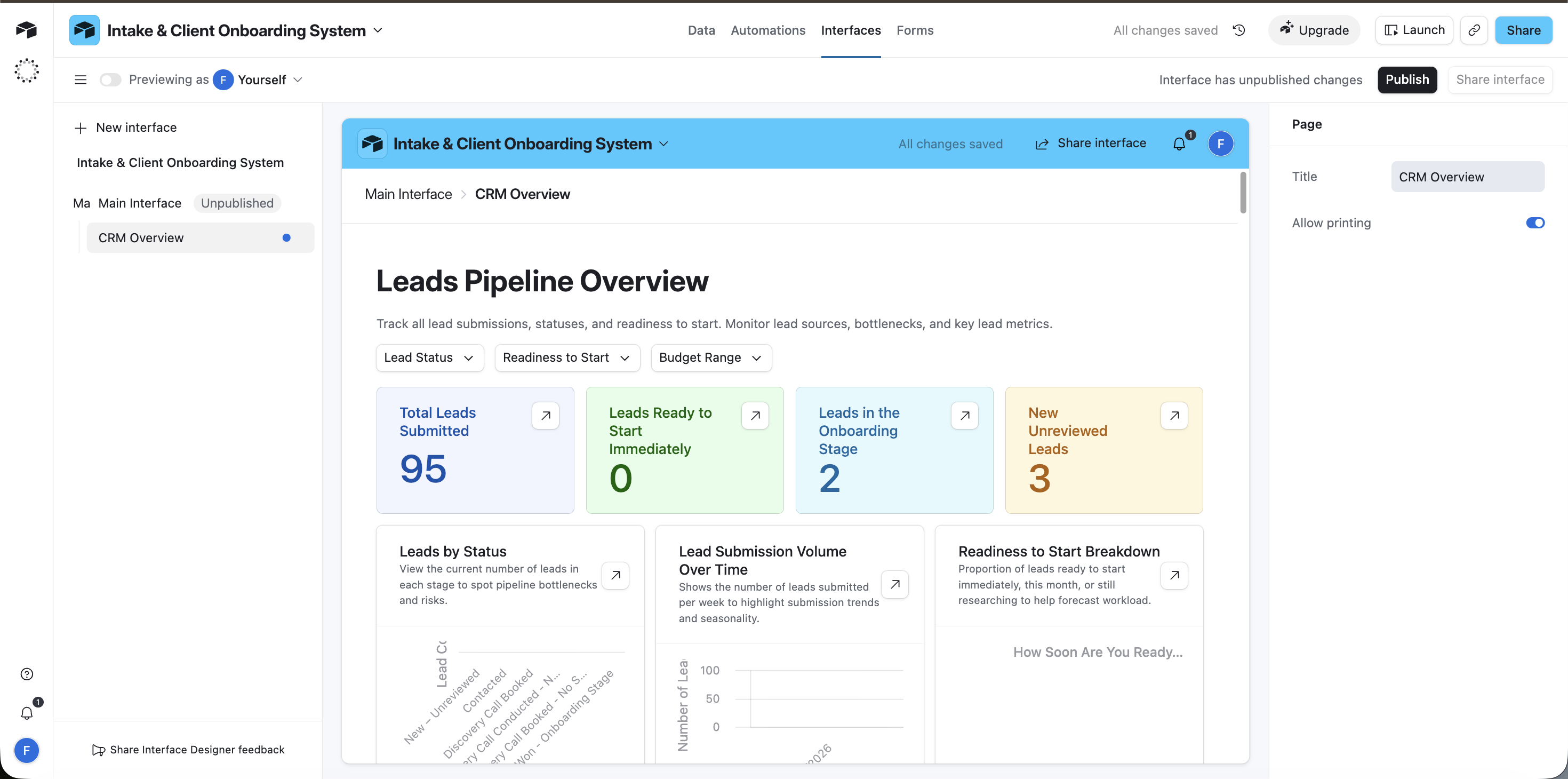The width and height of the screenshot is (1568, 779).
Task: Select Main Interface in sidebar
Action: click(x=139, y=203)
